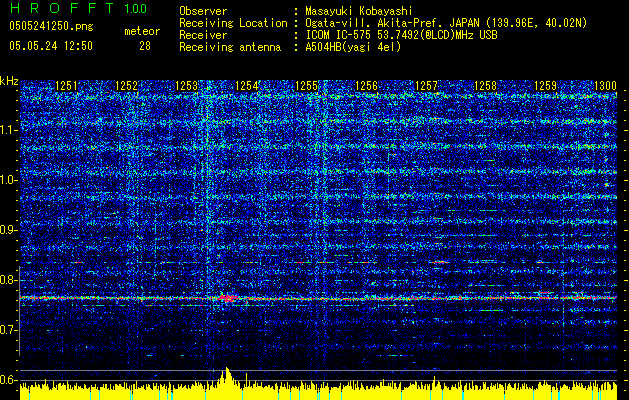The image size is (629, 400).
Task: Click the 0.9 kHz axis label
Action: click(x=8, y=230)
